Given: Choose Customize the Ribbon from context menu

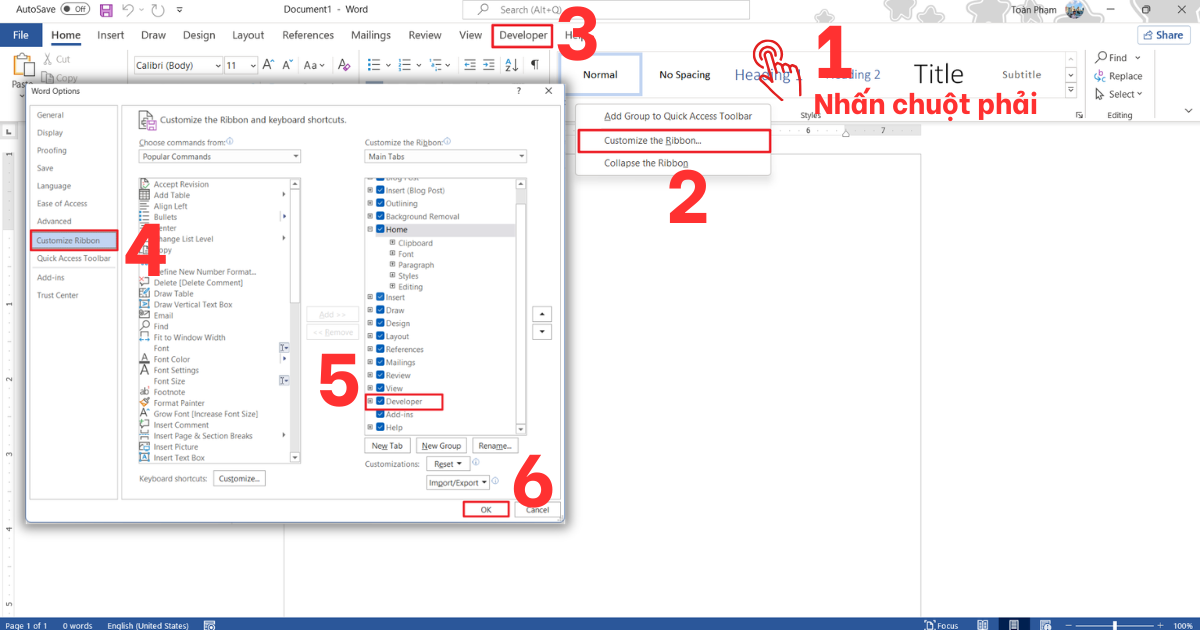Looking at the screenshot, I should 673,140.
